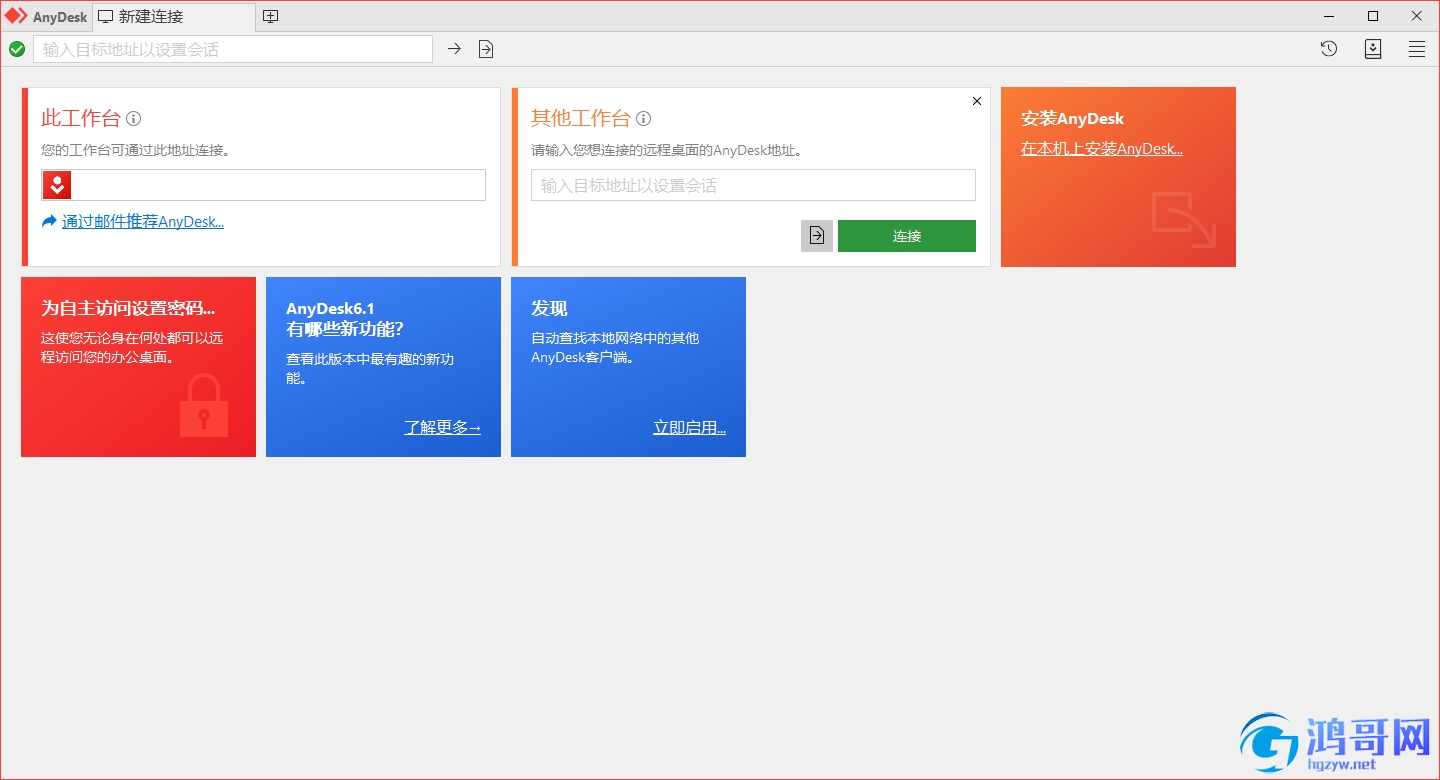The width and height of the screenshot is (1440, 780).
Task: Click the AnyDesk logo in title bar
Action: [16, 16]
